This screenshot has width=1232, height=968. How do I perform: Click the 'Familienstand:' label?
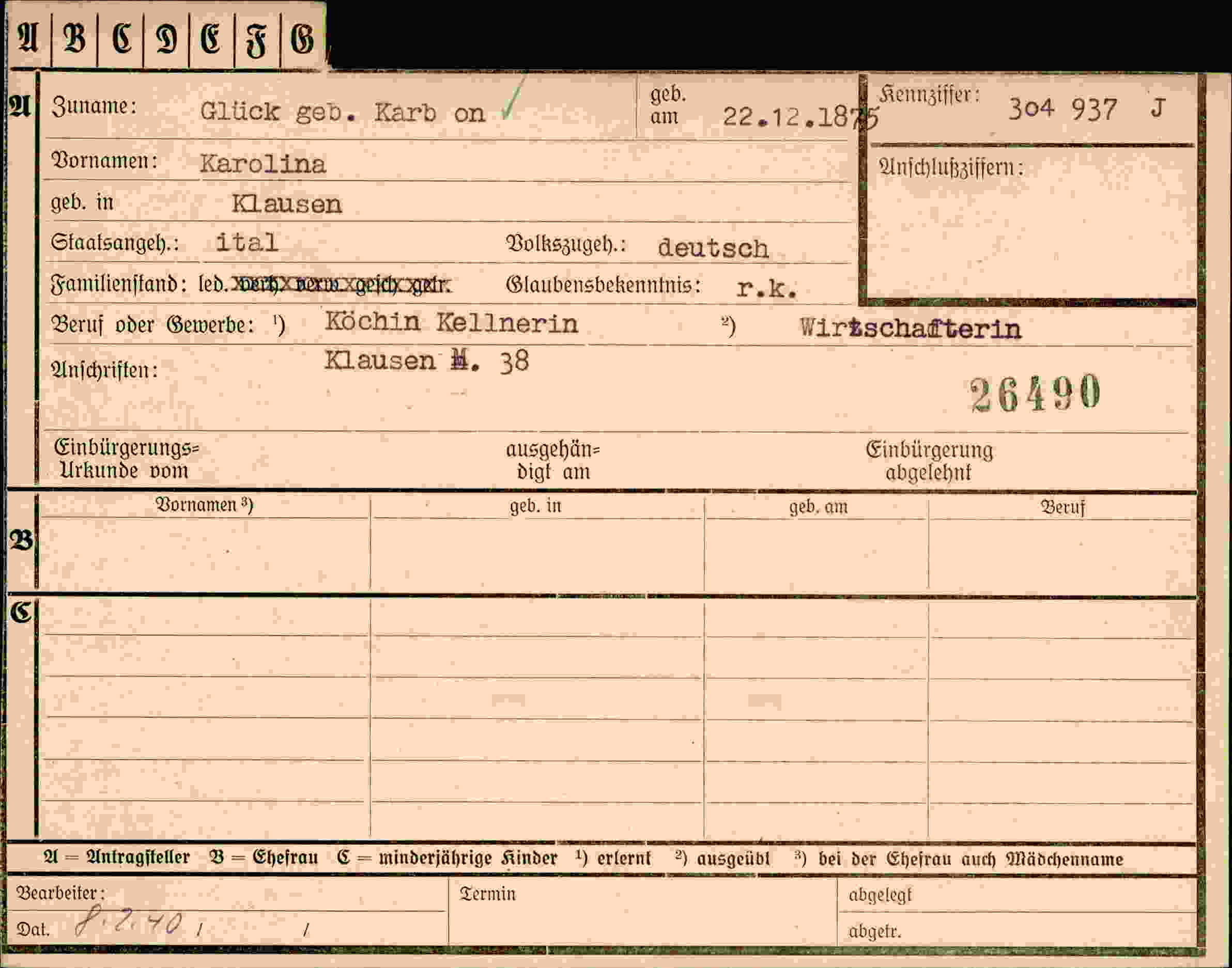(118, 284)
